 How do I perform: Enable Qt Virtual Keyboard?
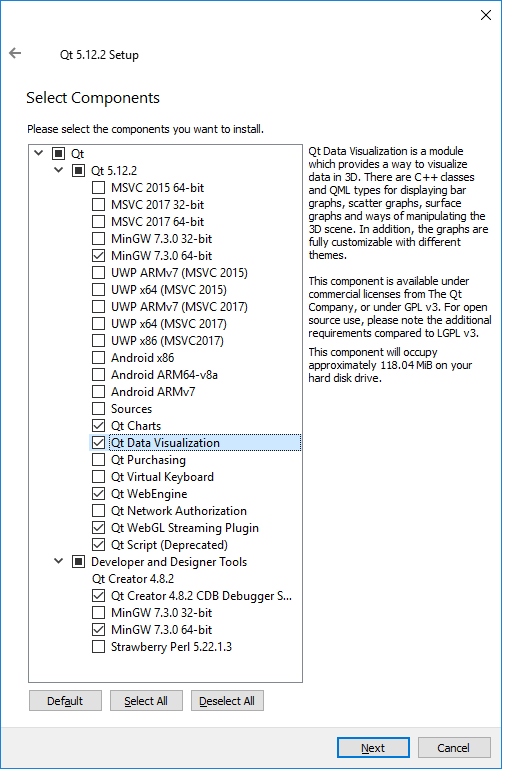pos(98,477)
